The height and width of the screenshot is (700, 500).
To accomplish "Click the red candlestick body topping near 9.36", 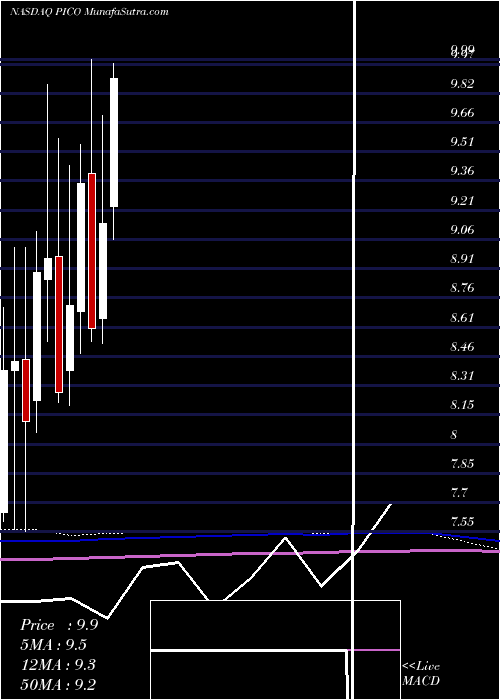I will point(92,251).
